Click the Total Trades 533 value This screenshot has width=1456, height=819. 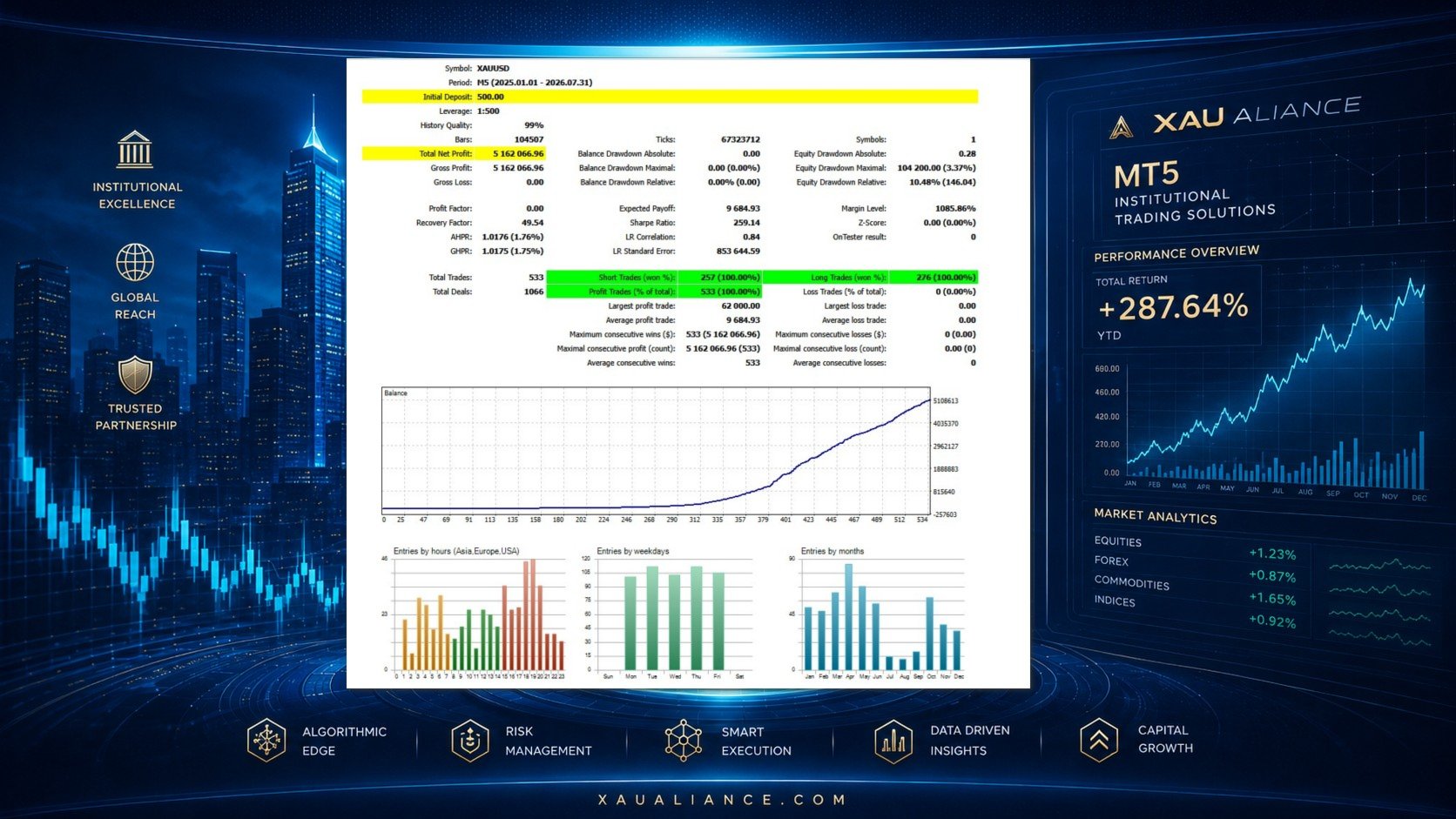point(536,278)
